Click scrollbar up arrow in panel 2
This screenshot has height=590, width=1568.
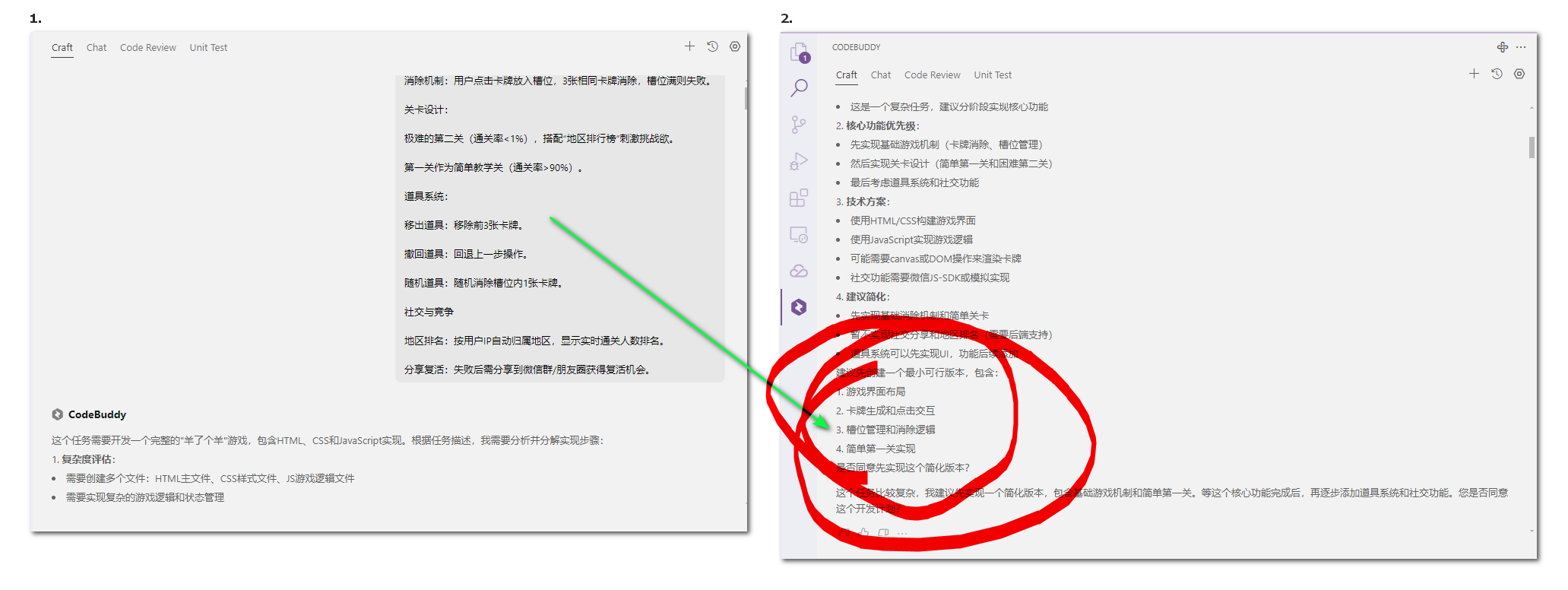coord(1532,108)
